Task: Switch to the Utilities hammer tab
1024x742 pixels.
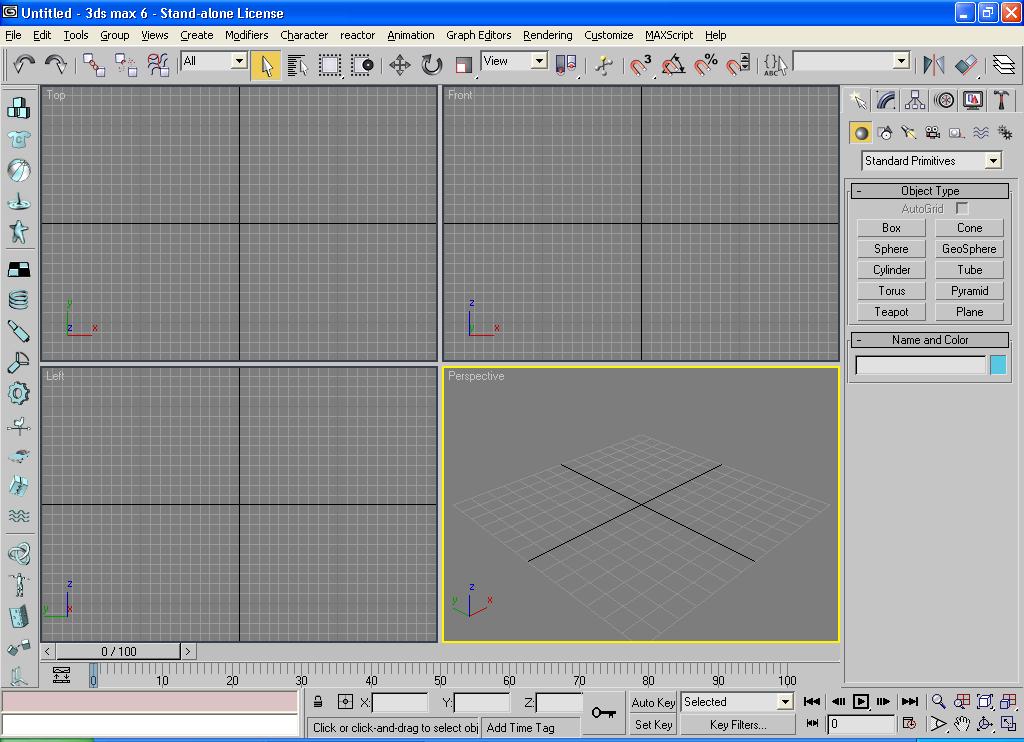Action: (x=1001, y=100)
